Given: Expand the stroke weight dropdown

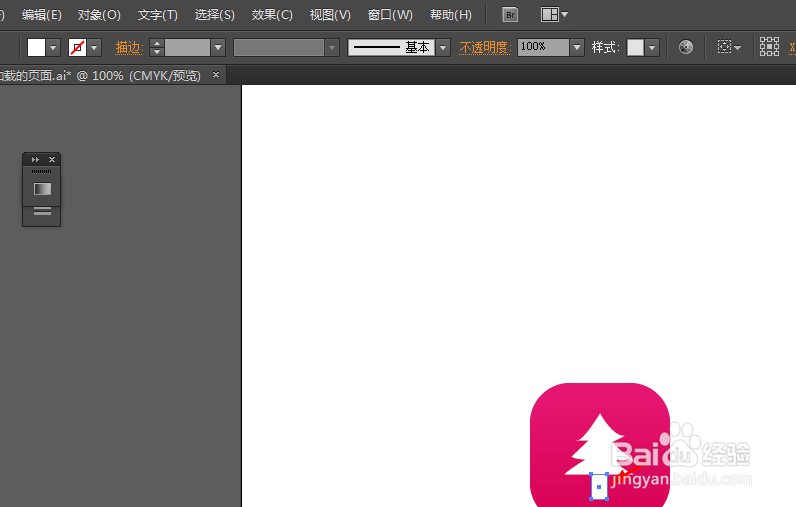Looking at the screenshot, I should pyautogui.click(x=218, y=48).
